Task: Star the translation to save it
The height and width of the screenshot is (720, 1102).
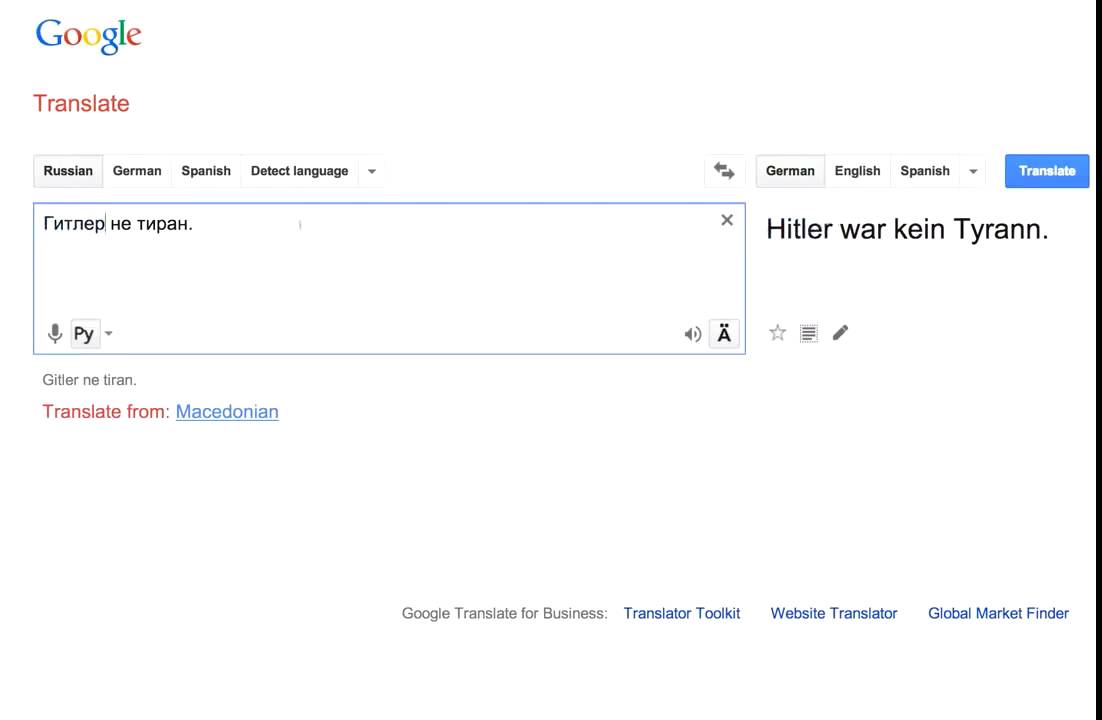Action: click(x=777, y=333)
